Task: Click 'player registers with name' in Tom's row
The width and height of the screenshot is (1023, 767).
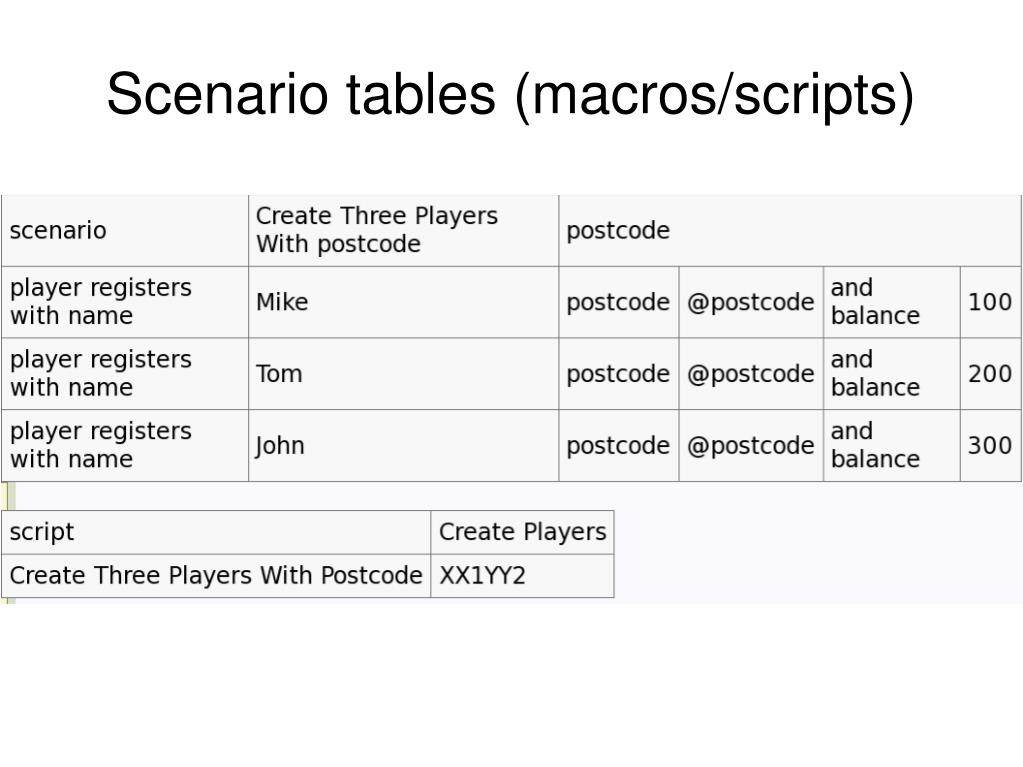Action: click(x=125, y=374)
